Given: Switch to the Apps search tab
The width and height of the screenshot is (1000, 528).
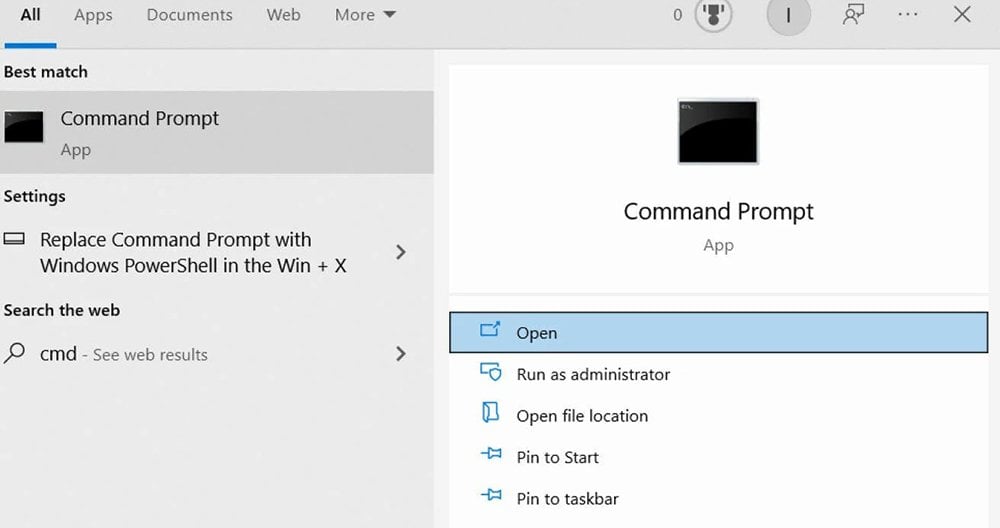Looking at the screenshot, I should 93,15.
